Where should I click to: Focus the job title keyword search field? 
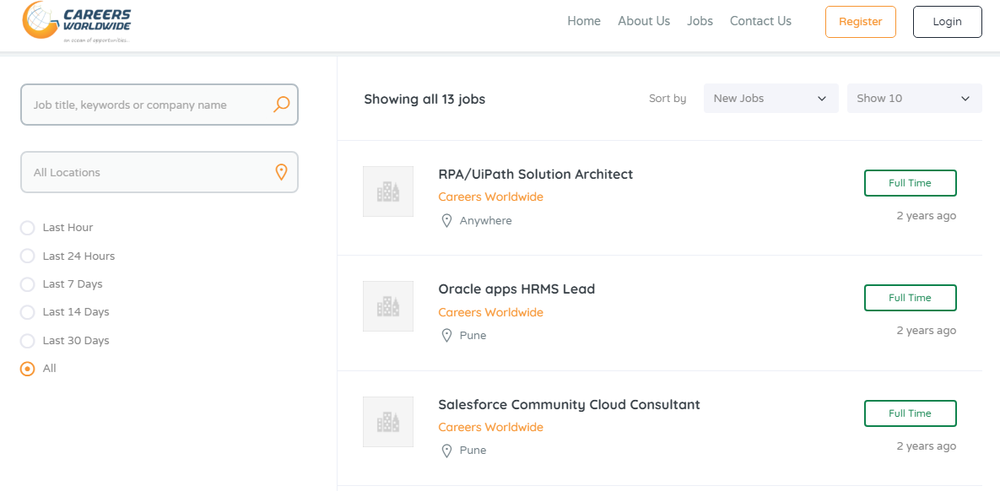(x=145, y=105)
